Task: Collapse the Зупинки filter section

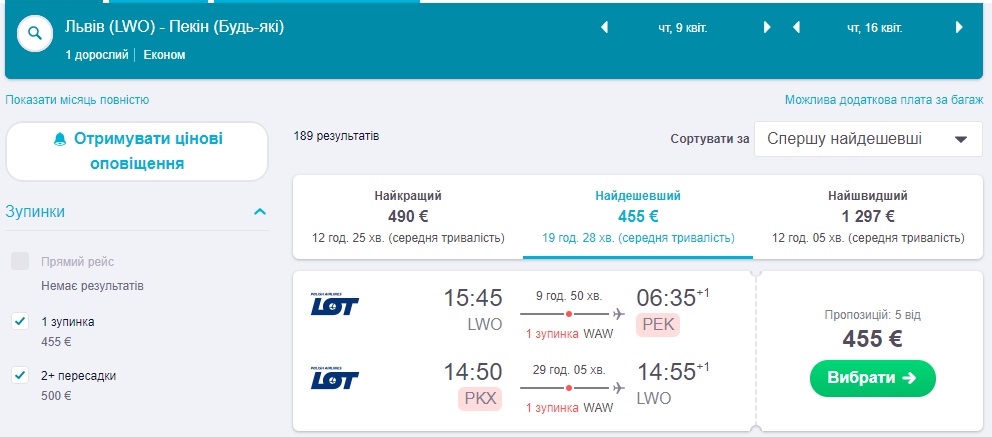Action: [x=260, y=212]
